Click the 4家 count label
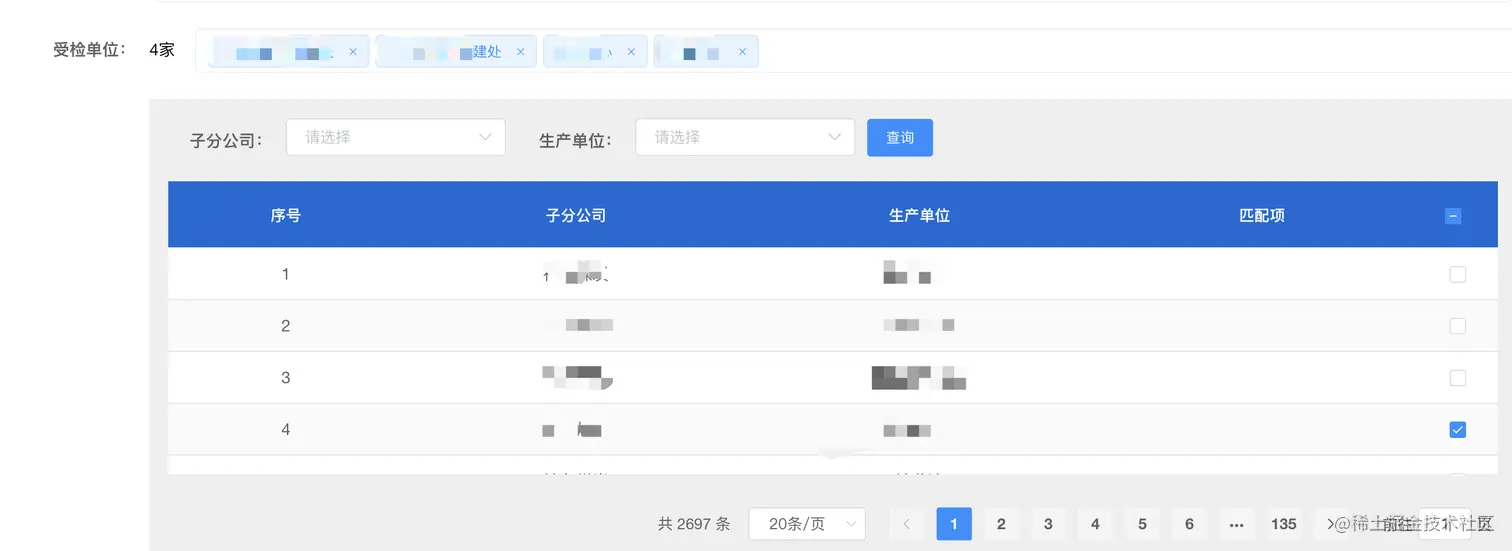Viewport: 1512px width, 551px height. (x=162, y=49)
